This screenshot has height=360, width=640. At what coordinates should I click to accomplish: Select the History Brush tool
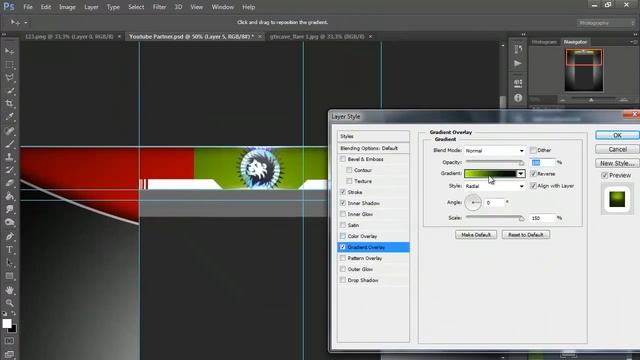[9, 170]
